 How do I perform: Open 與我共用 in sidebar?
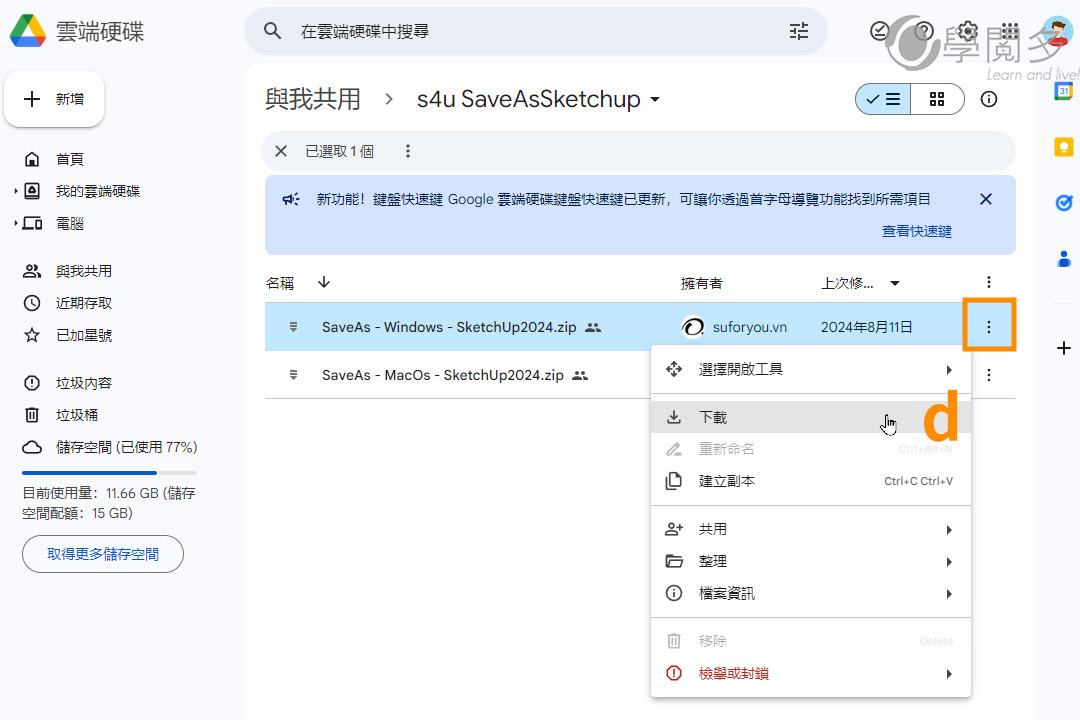click(x=84, y=271)
